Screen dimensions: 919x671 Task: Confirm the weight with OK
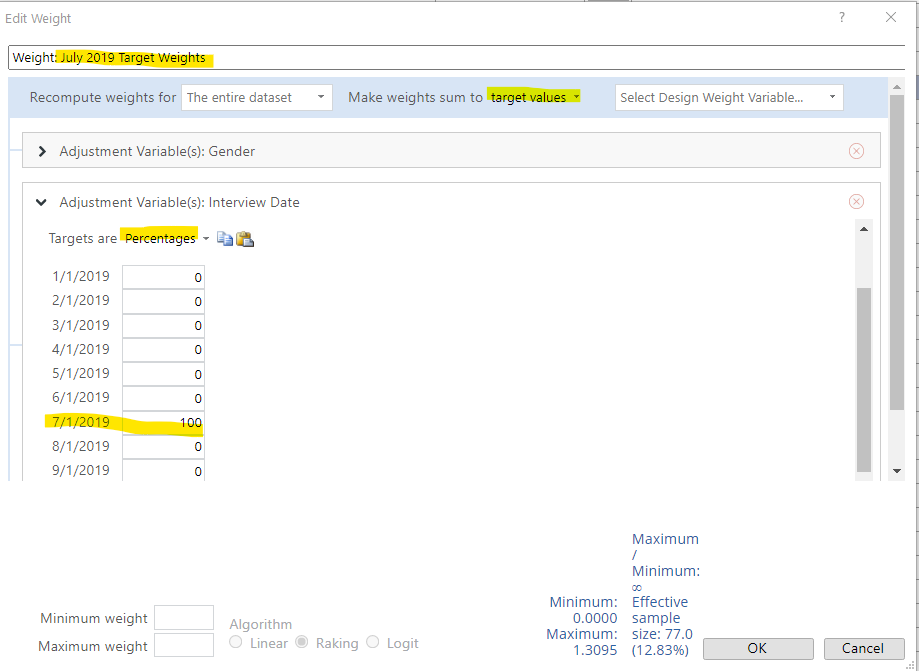pos(758,648)
